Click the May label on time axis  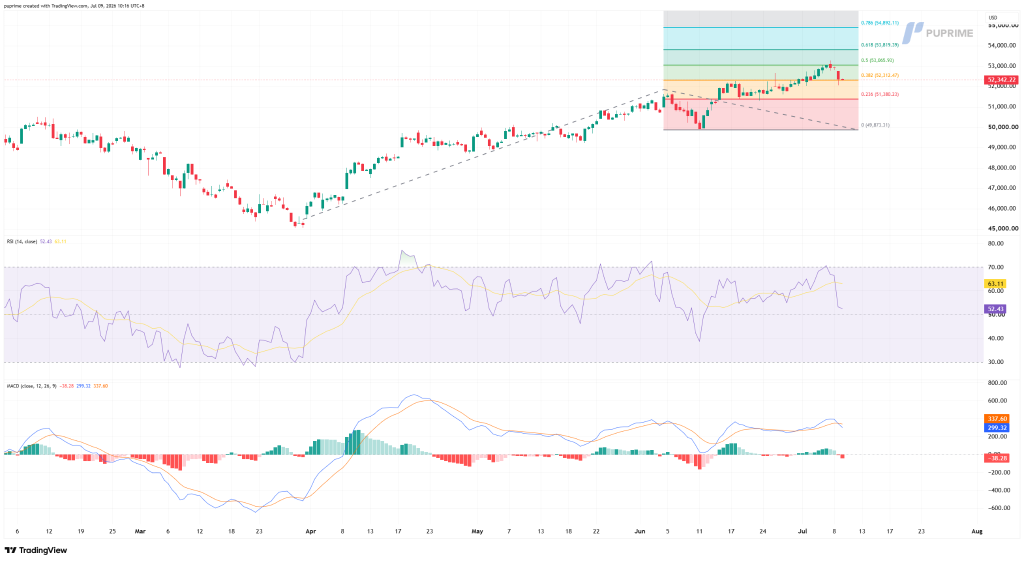coord(477,532)
